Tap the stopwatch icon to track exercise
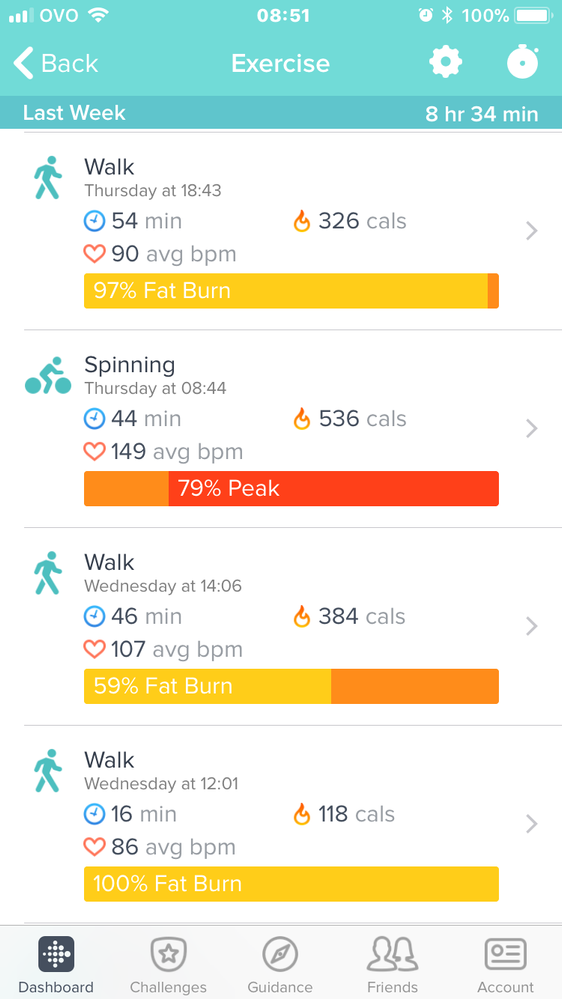The height and width of the screenshot is (999, 562). click(523, 62)
